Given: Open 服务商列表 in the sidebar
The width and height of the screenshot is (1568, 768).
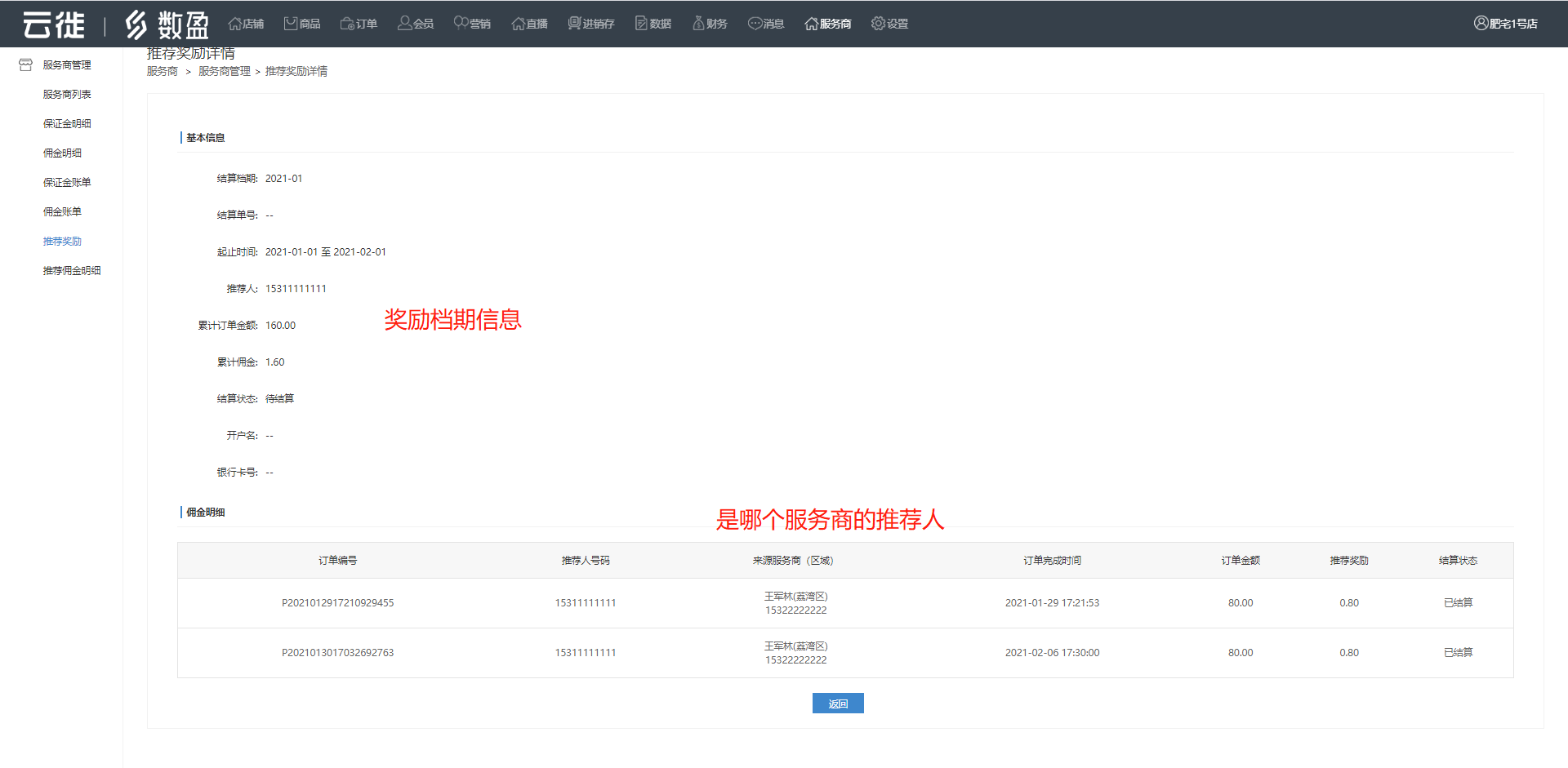Looking at the screenshot, I should pyautogui.click(x=67, y=94).
